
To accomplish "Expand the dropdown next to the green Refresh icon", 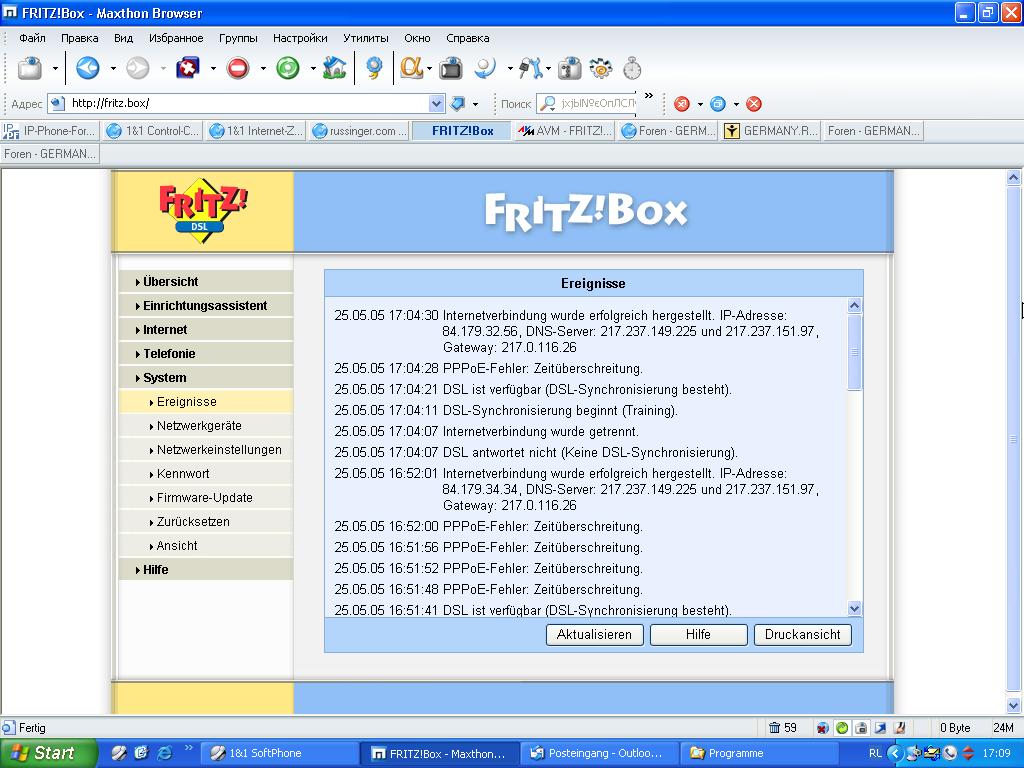I will (313, 68).
